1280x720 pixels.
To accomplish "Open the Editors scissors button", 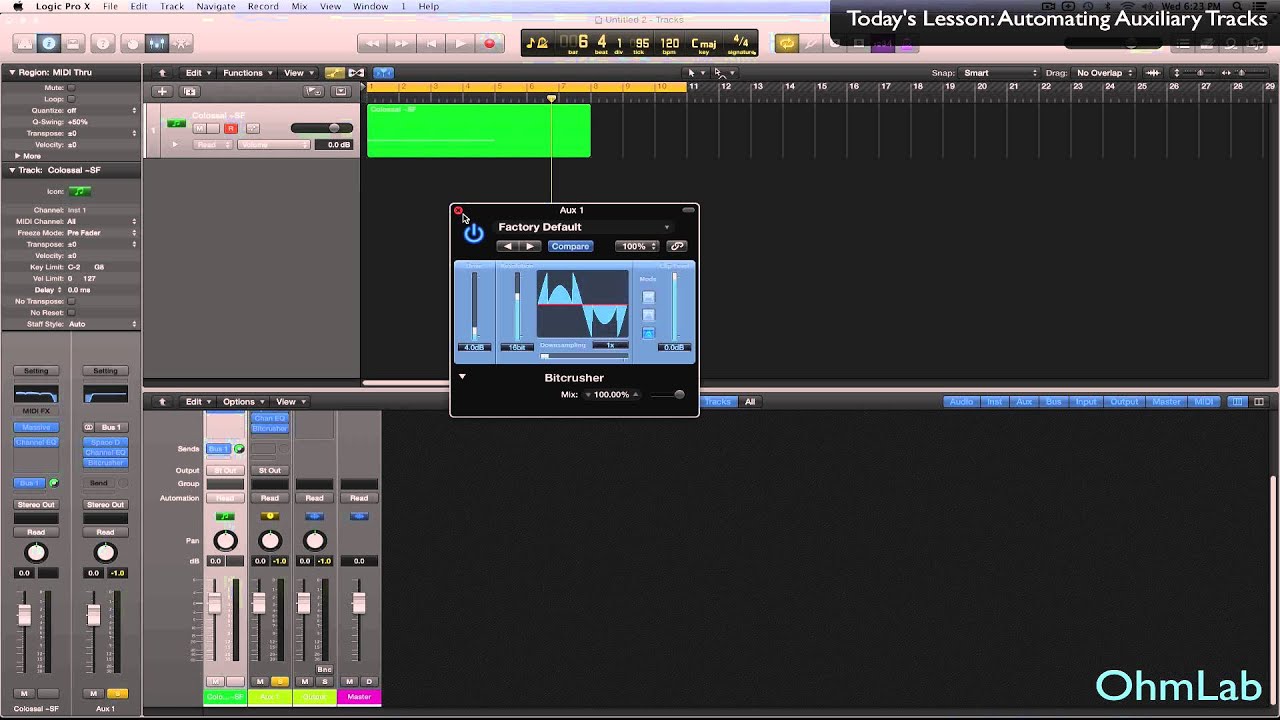I will [181, 44].
